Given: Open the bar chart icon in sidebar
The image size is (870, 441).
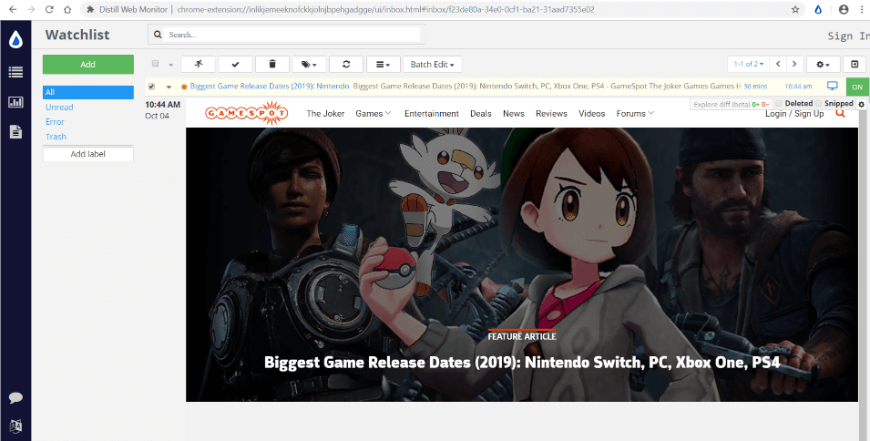Looking at the screenshot, I should 15,102.
